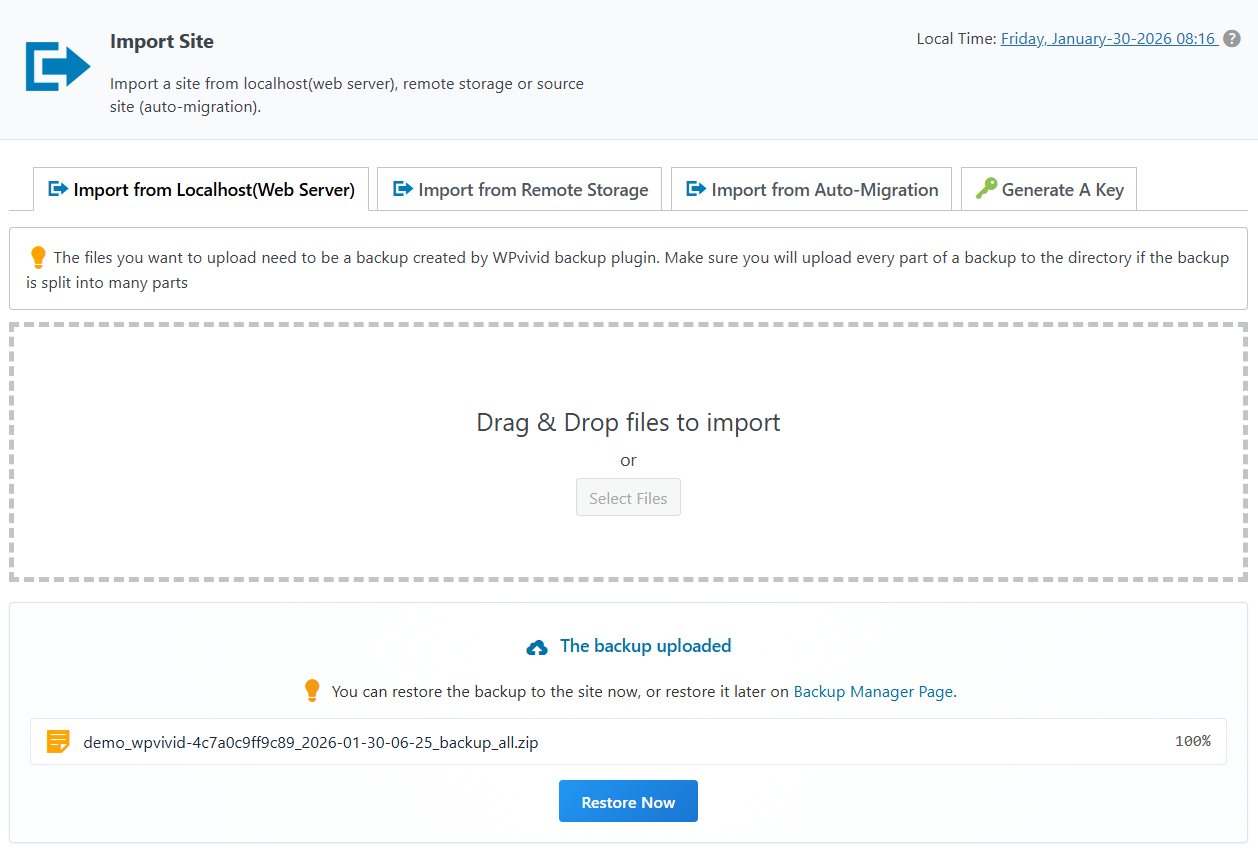1258x854 pixels.
Task: Select the uploaded backup zip file name
Action: coord(310,743)
